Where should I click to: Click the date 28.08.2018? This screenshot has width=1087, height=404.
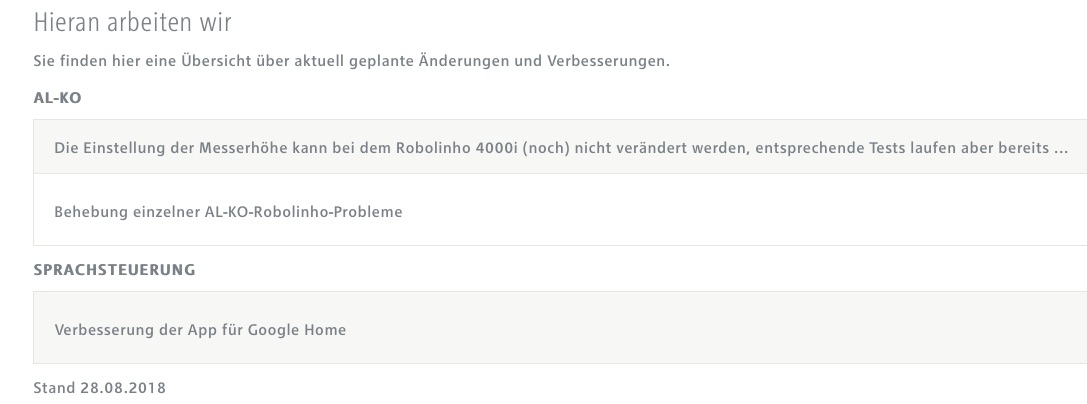coord(122,387)
